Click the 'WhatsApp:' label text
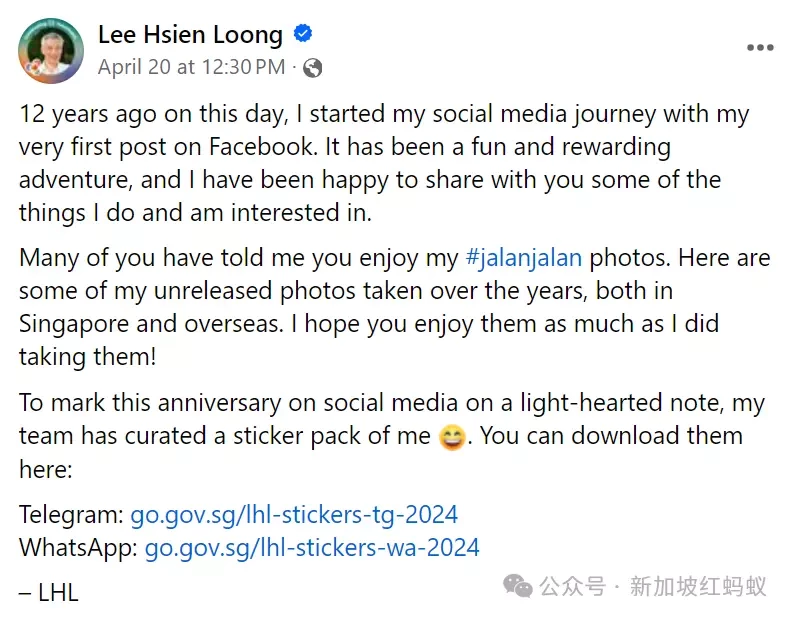792x618 pixels. coord(78,548)
